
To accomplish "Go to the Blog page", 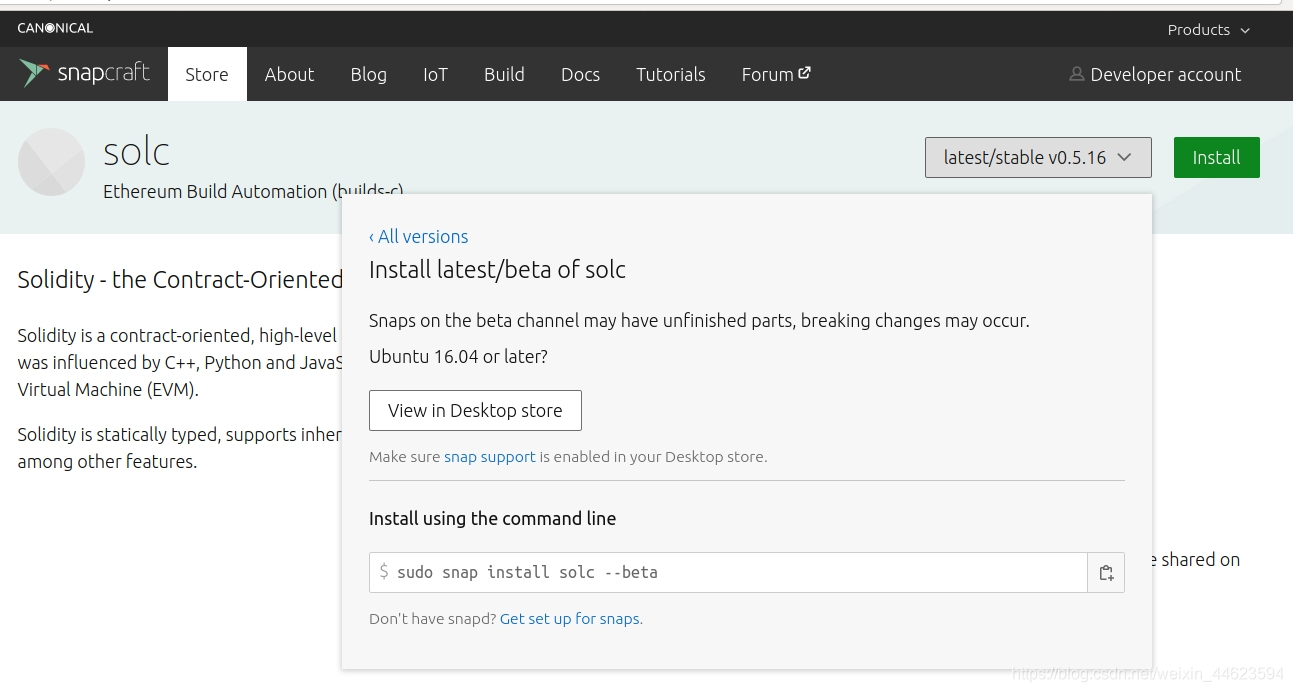I will coord(368,74).
